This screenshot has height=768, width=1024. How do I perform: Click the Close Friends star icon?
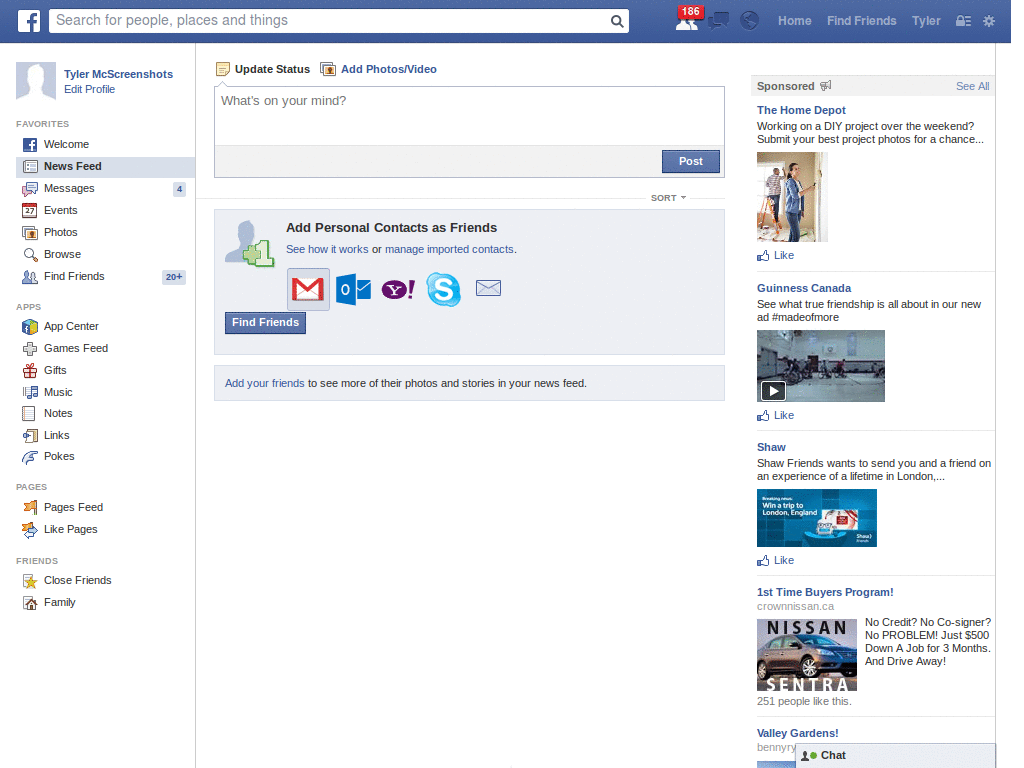click(x=30, y=581)
